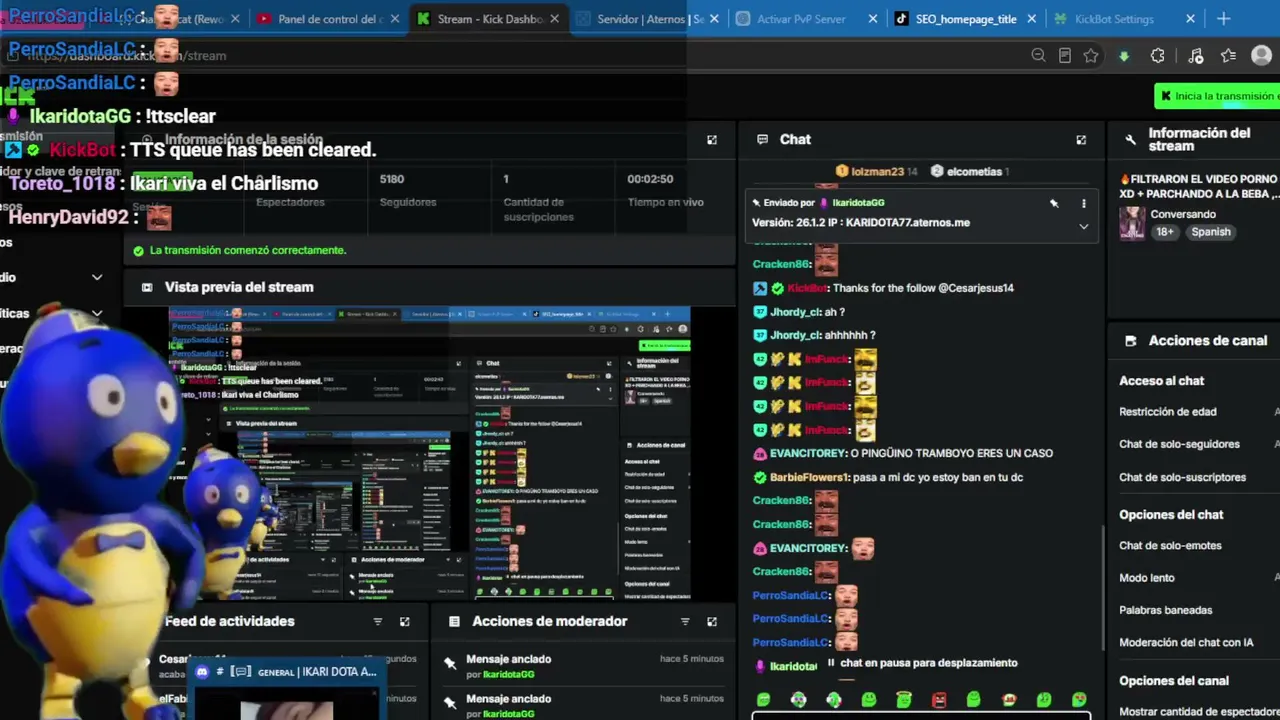Open reader mode from the address bar

(1065, 56)
